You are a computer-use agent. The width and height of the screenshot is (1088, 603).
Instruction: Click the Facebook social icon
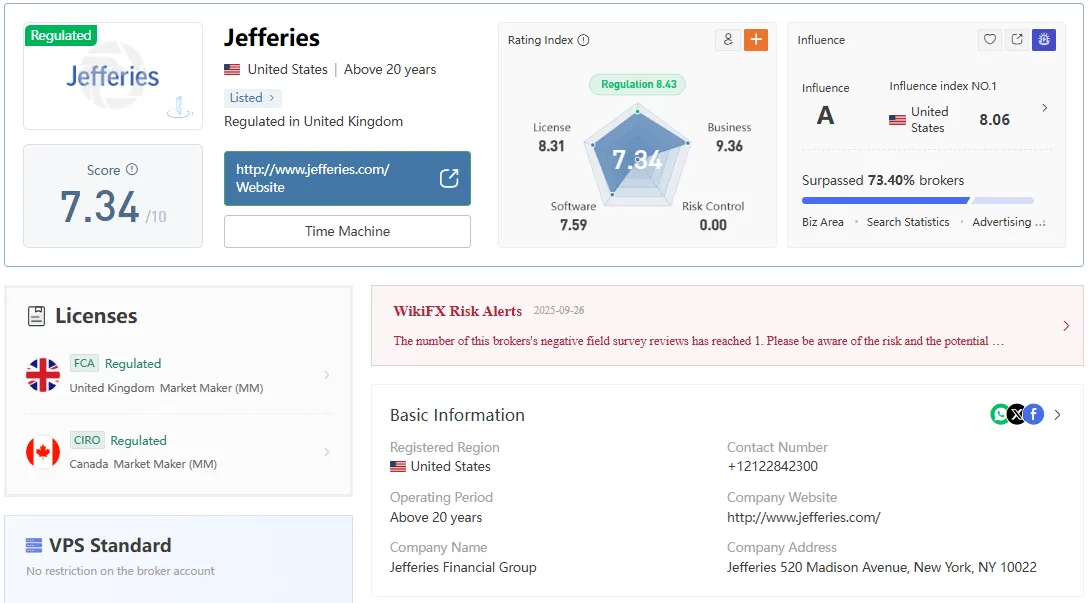1034,414
